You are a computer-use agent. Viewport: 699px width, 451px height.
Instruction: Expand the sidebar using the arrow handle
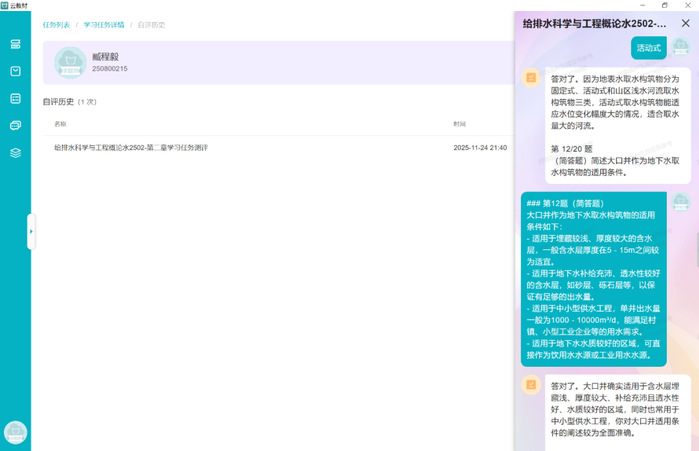click(31, 231)
